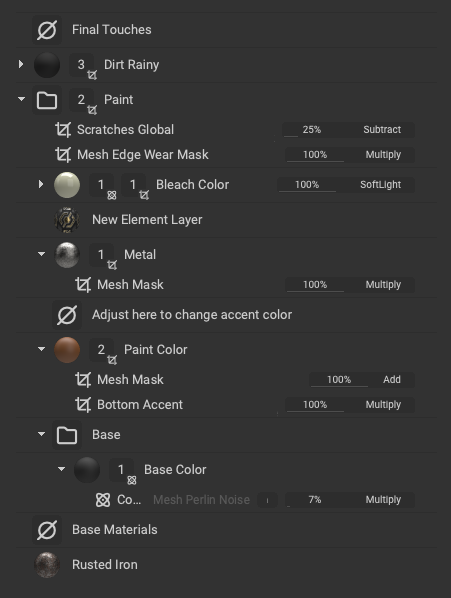This screenshot has width=451, height=598.
Task: Click the accent color note separator icon
Action: coord(67,315)
